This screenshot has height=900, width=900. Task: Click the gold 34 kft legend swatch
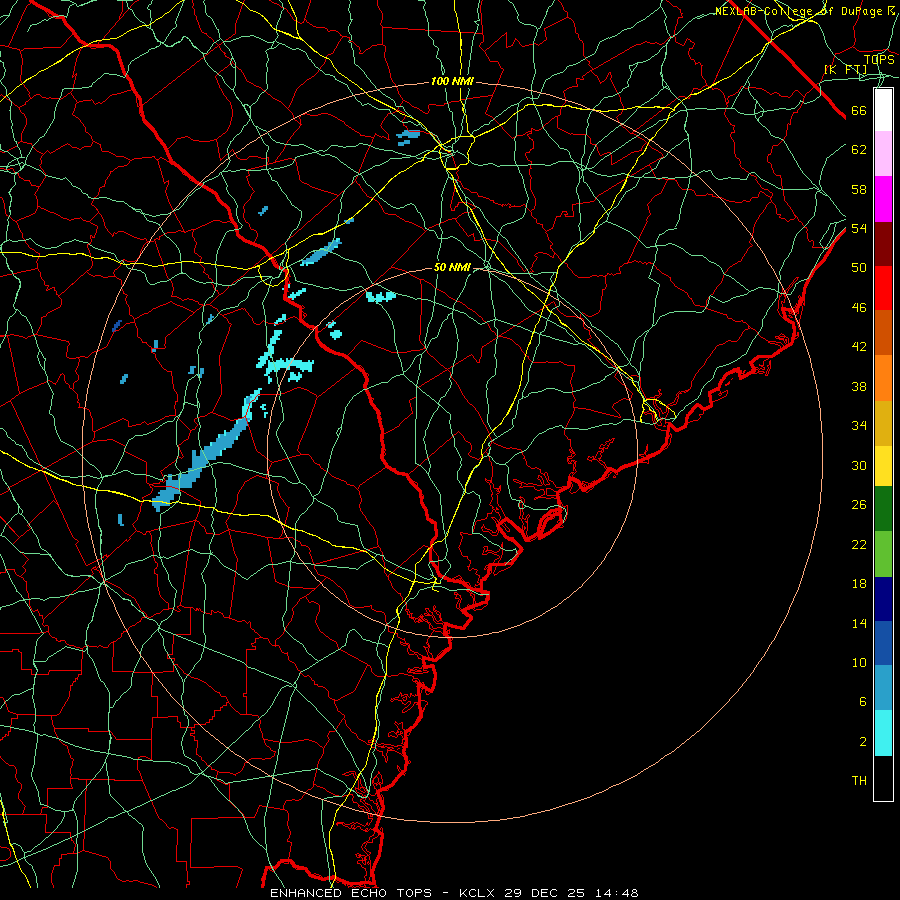883,423
